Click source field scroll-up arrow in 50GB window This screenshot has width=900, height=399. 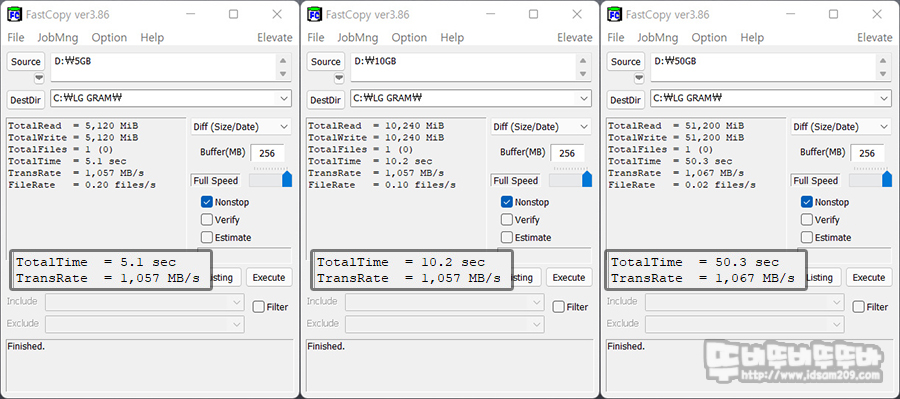point(883,61)
